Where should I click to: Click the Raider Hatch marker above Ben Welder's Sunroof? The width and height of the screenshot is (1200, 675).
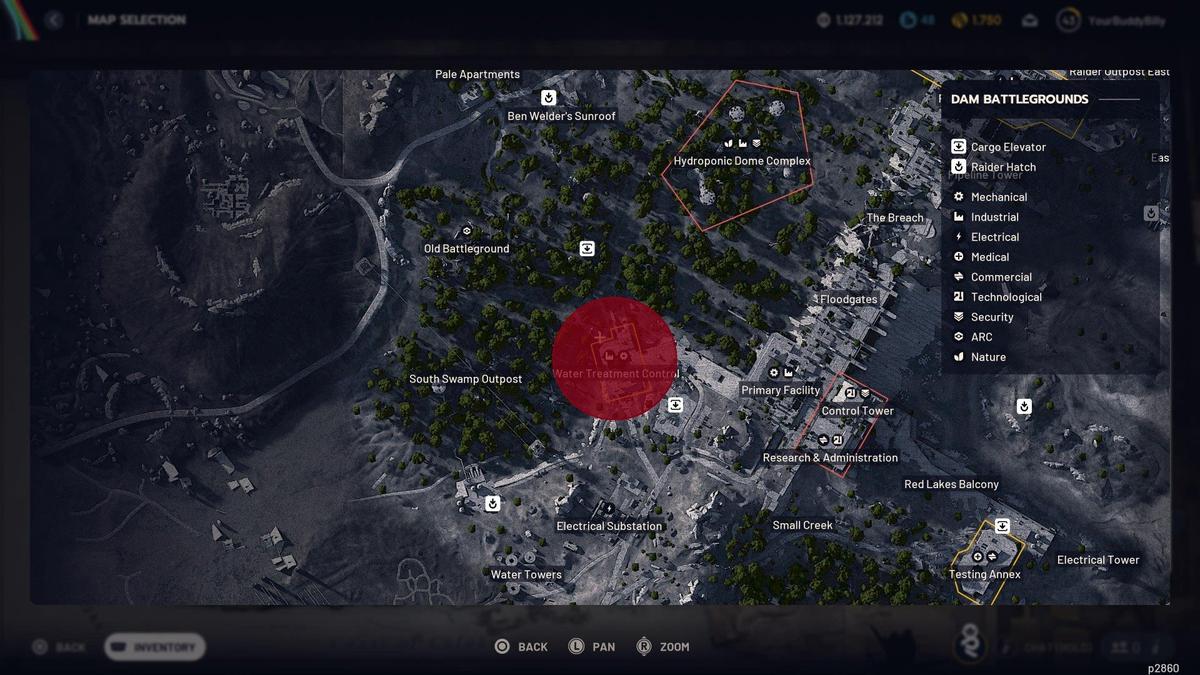[x=548, y=97]
